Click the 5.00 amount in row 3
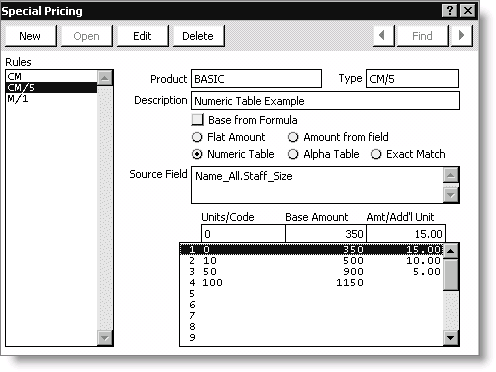496x372 pixels. [x=427, y=271]
